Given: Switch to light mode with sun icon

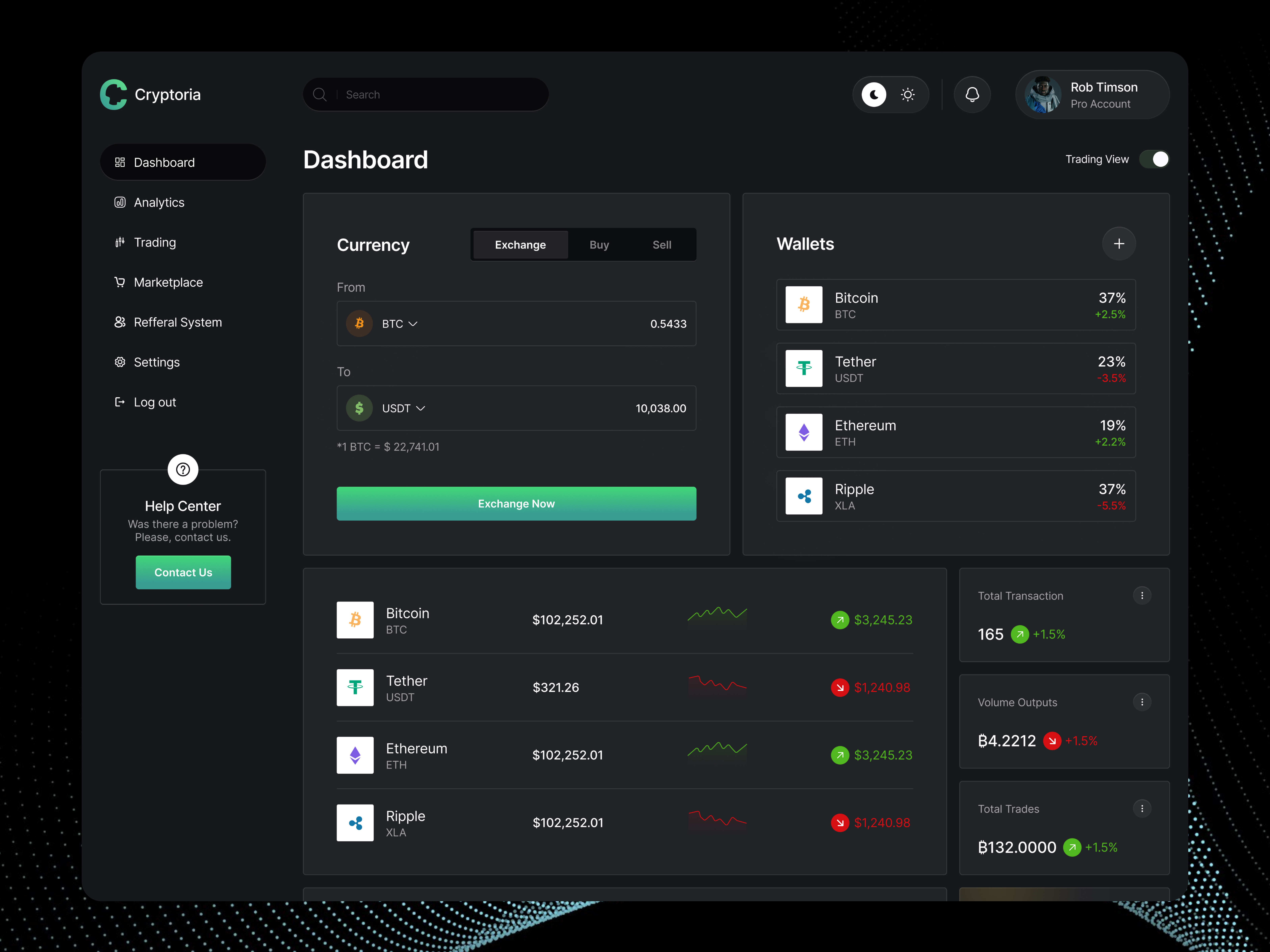Looking at the screenshot, I should (x=908, y=95).
